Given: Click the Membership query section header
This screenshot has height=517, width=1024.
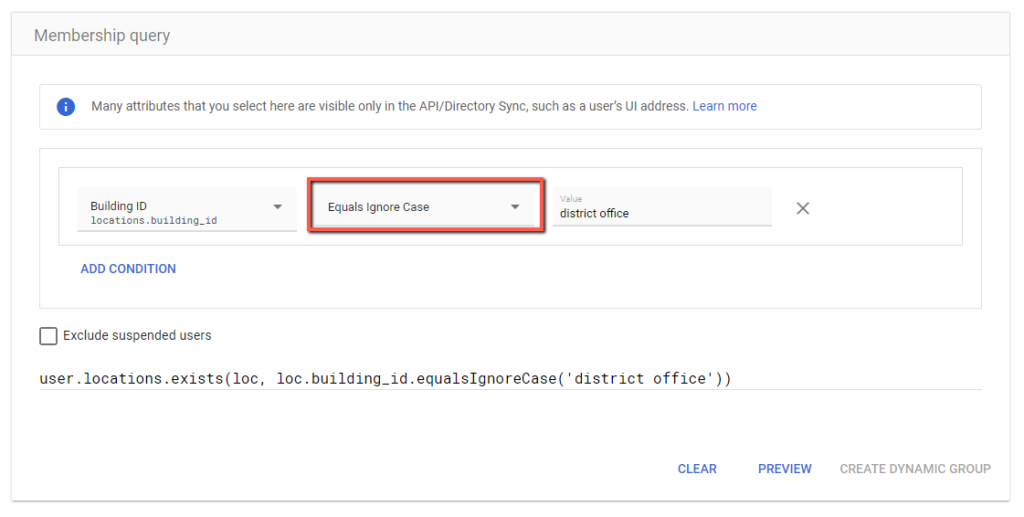Looking at the screenshot, I should (102, 35).
